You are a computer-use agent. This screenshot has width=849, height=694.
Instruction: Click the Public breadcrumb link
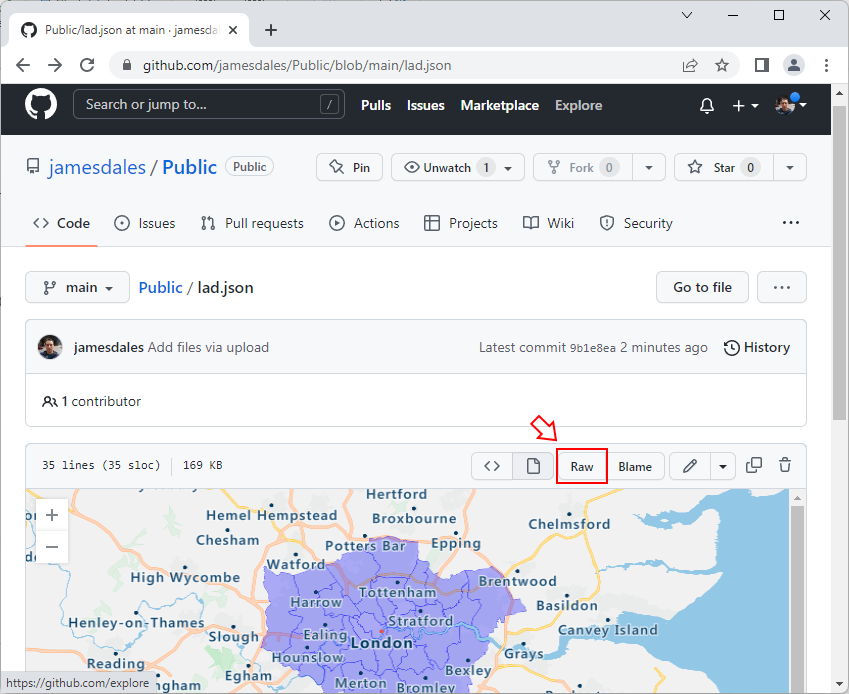(x=160, y=287)
